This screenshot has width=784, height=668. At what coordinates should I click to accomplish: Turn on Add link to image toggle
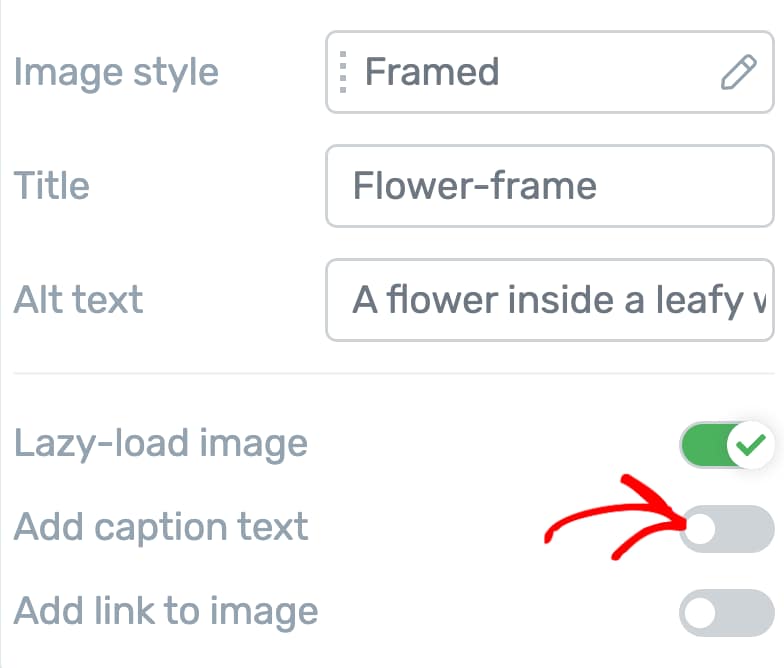coord(726,613)
